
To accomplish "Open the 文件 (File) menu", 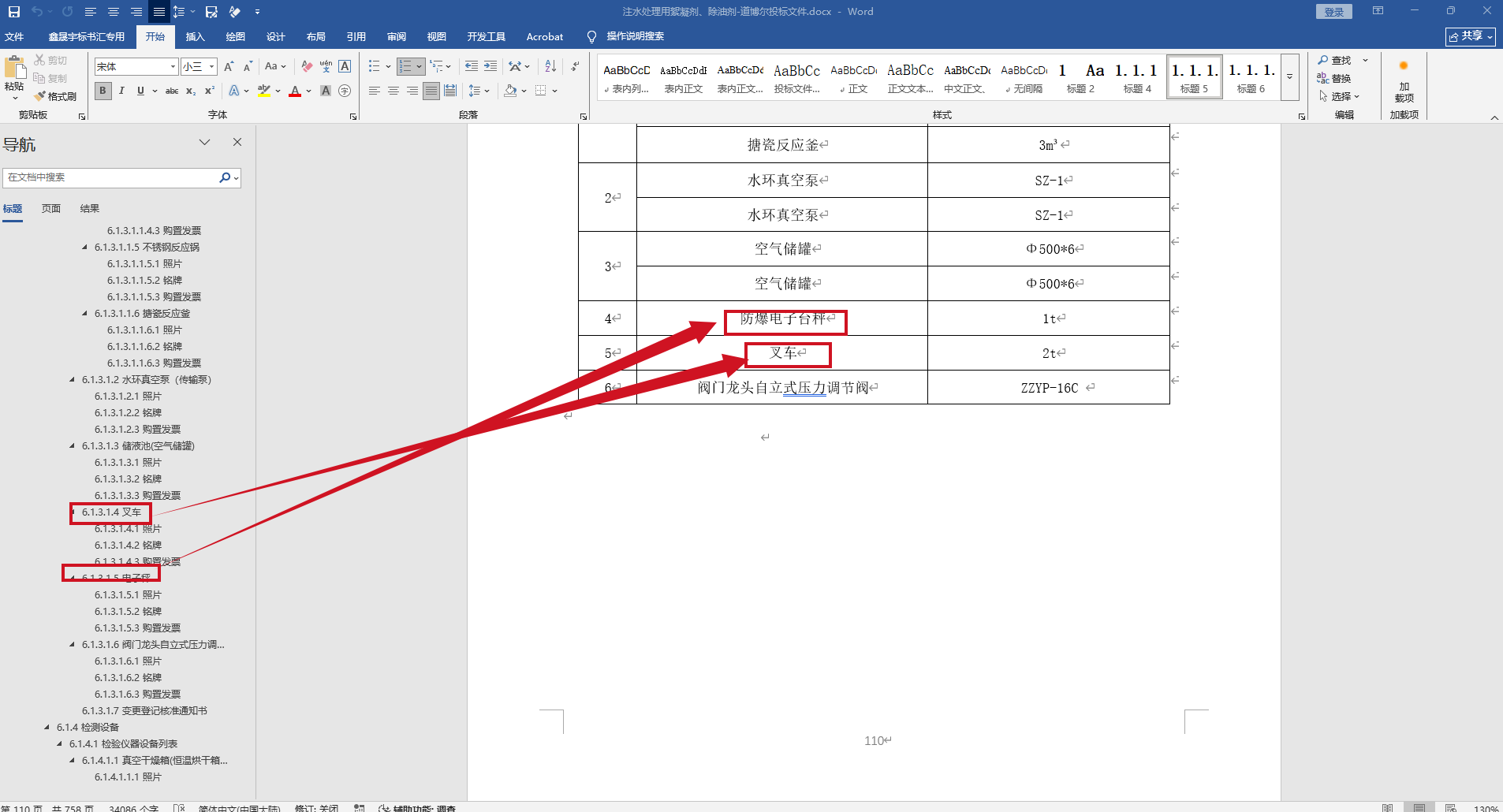I will click(x=14, y=37).
